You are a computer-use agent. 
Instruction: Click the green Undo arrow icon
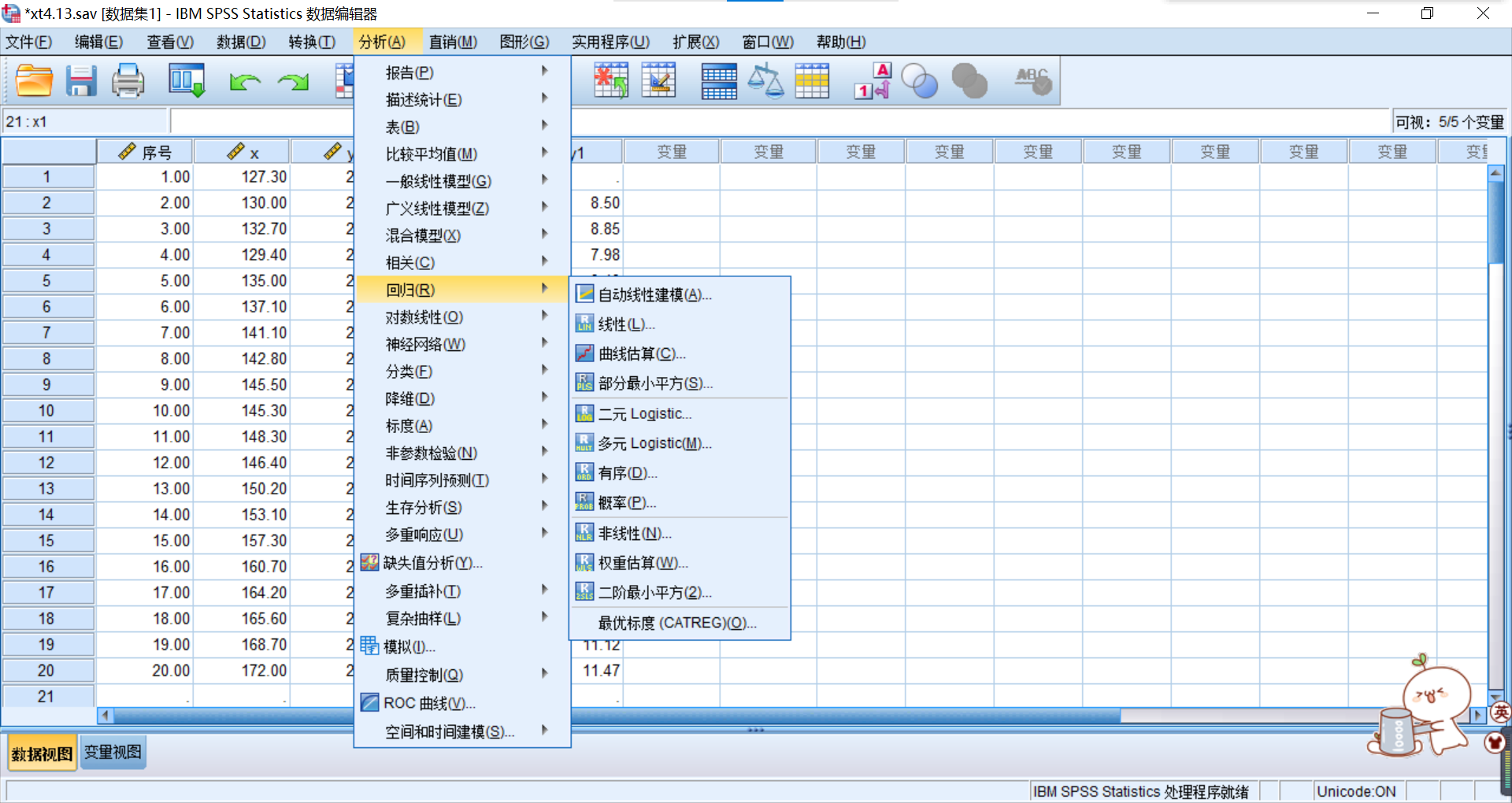245,81
